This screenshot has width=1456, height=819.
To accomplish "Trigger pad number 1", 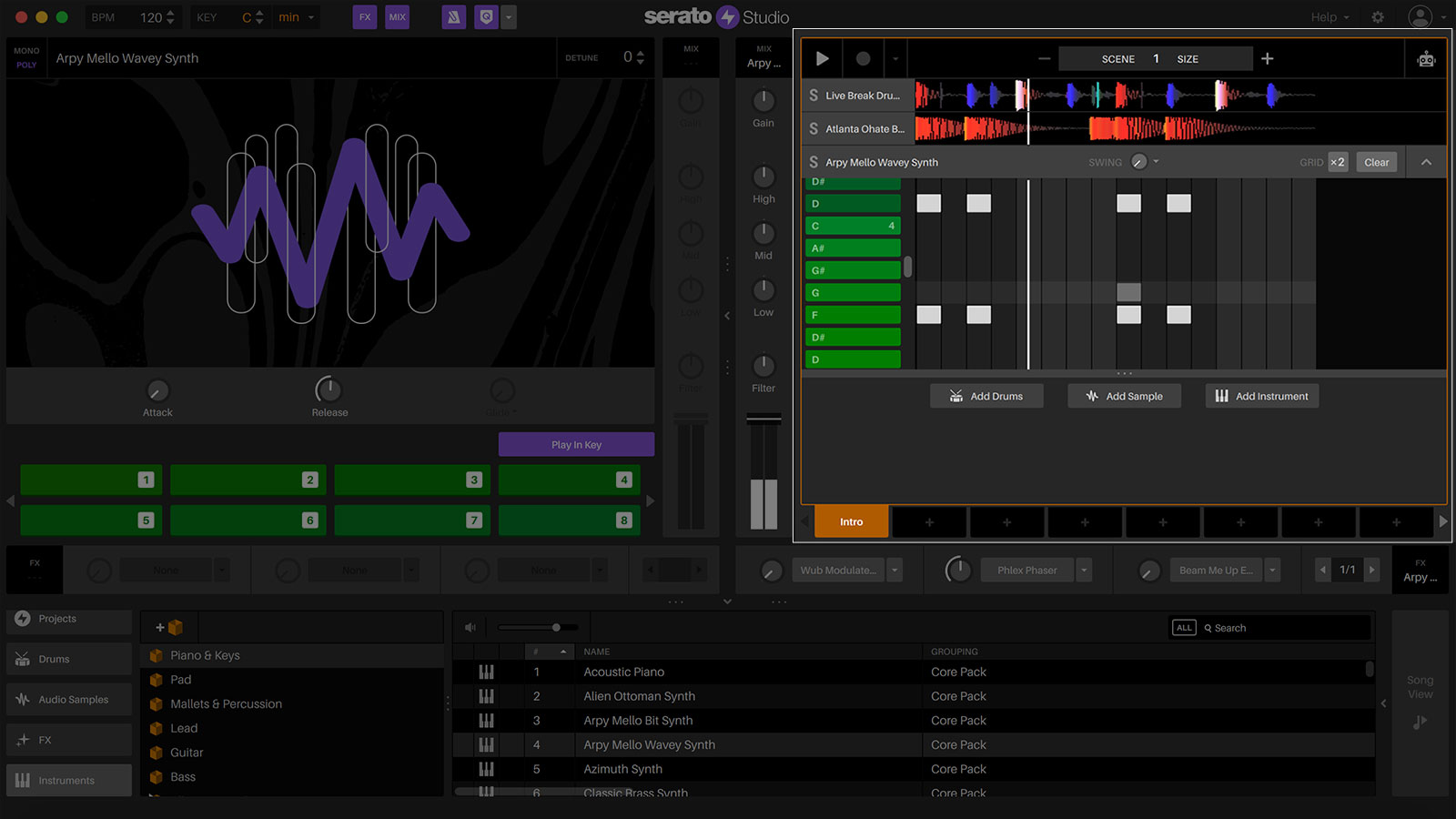I will point(91,480).
